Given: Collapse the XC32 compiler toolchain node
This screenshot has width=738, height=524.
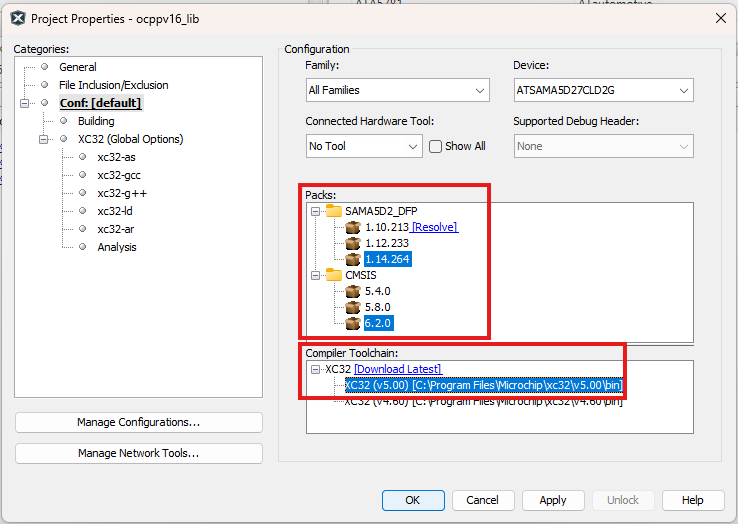Looking at the screenshot, I should coord(315,370).
